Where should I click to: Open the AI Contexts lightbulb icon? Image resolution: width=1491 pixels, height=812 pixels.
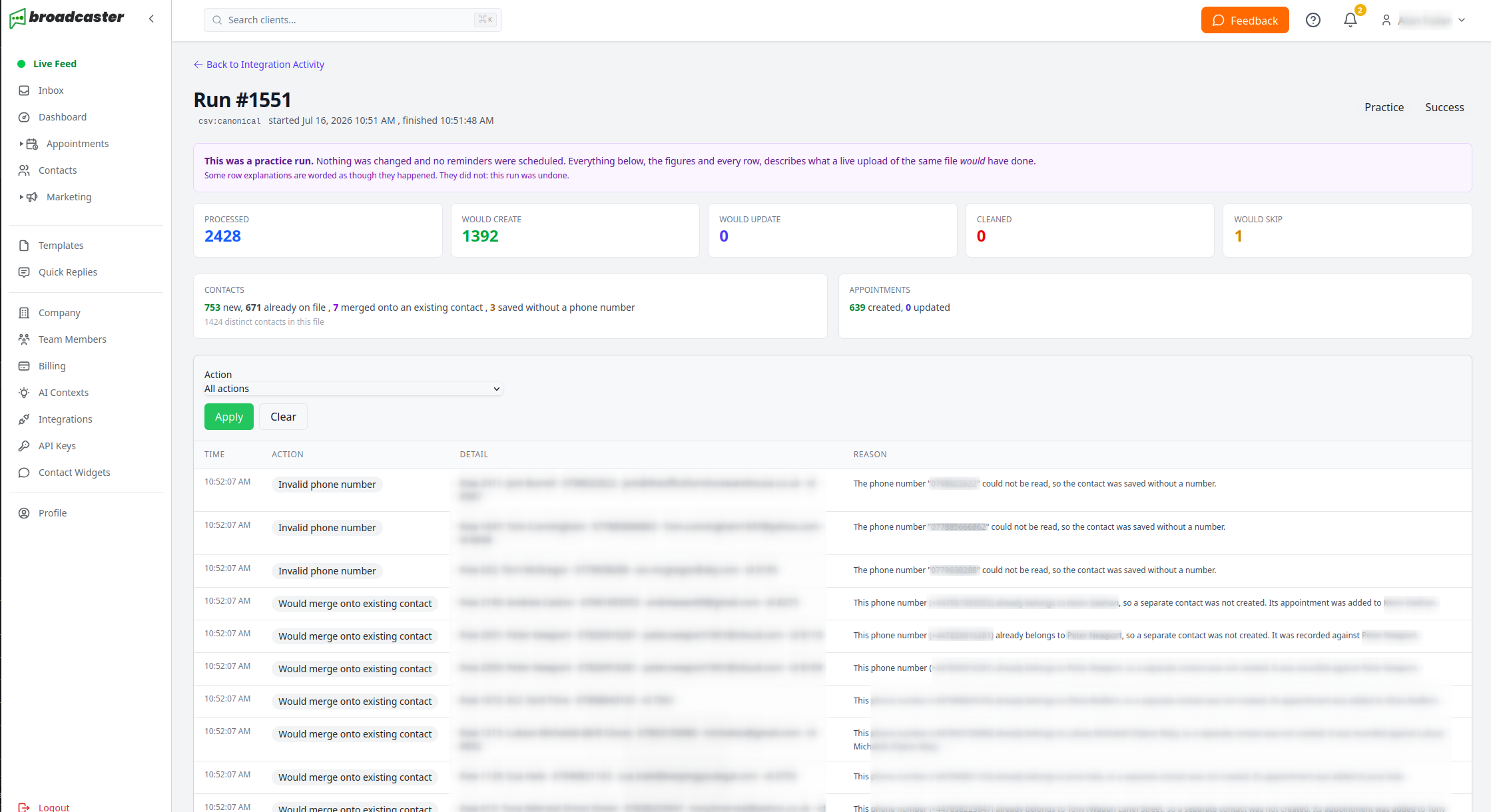click(x=24, y=393)
